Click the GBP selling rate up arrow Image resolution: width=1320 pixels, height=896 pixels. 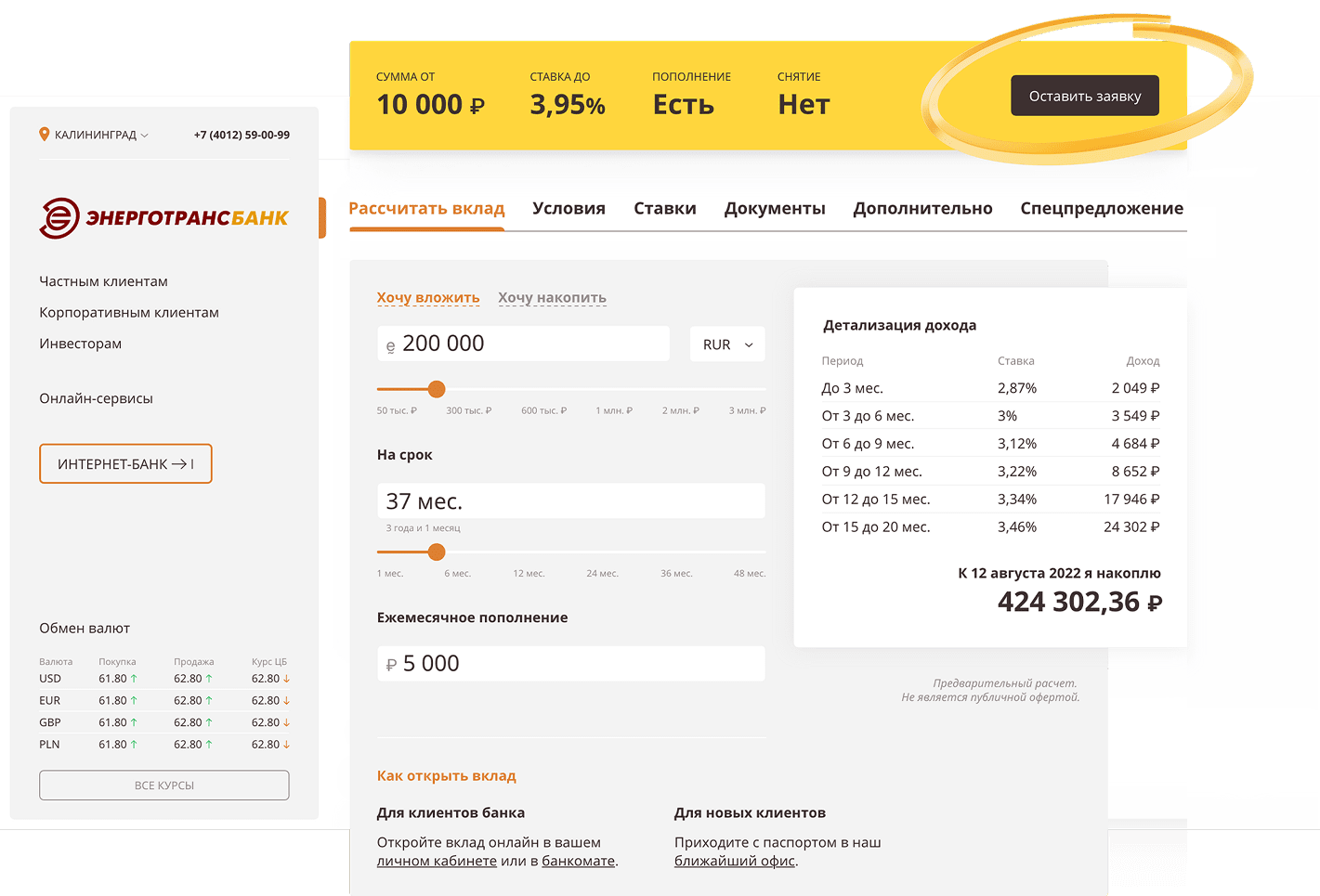(x=209, y=722)
